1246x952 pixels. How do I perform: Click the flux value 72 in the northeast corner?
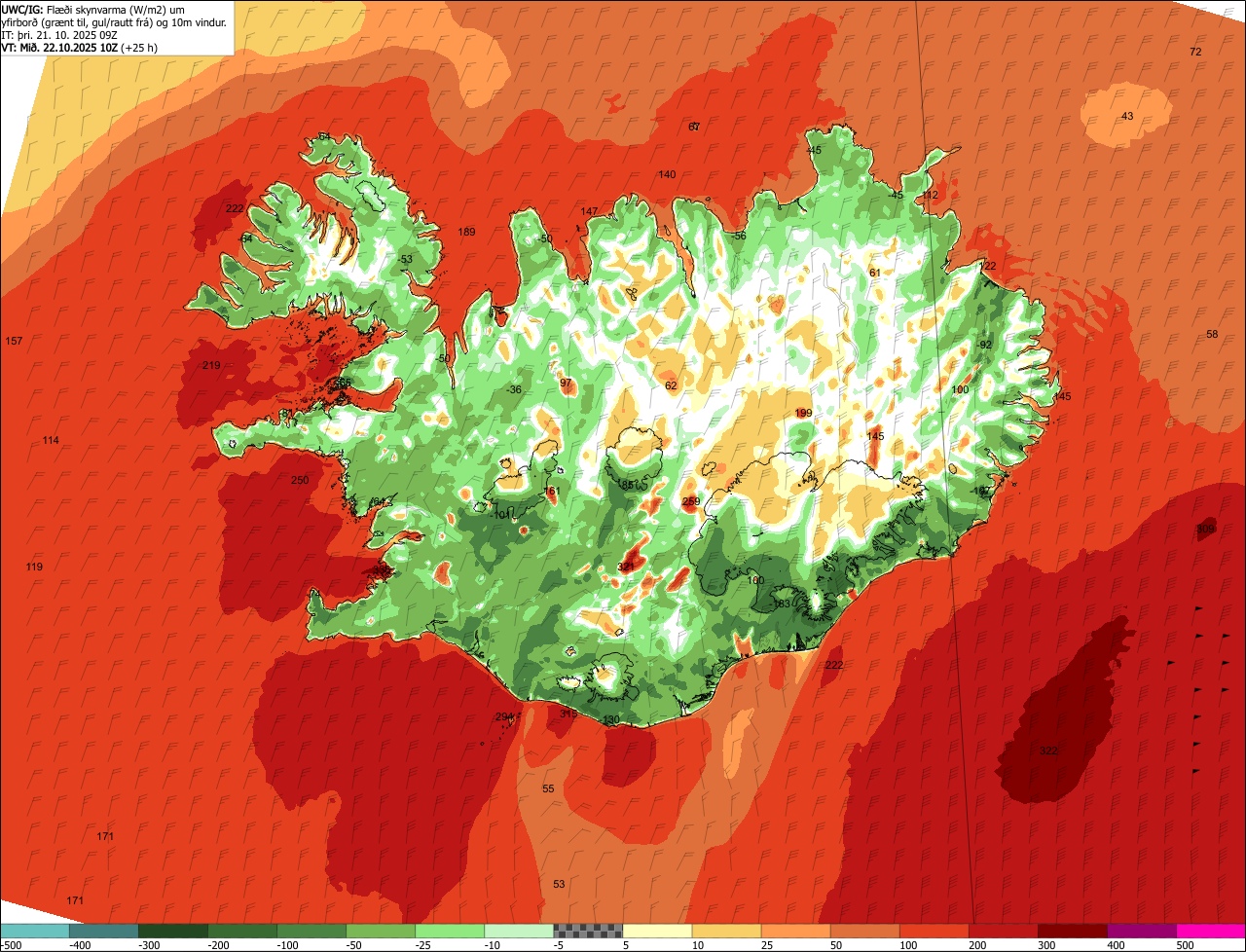(x=1195, y=52)
